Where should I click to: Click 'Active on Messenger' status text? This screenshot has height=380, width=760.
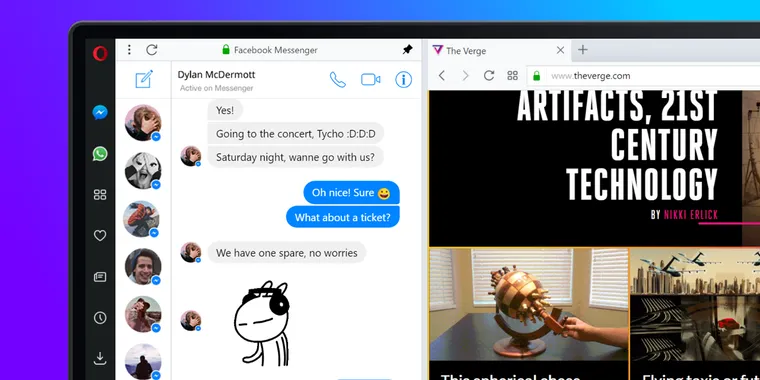click(216, 88)
